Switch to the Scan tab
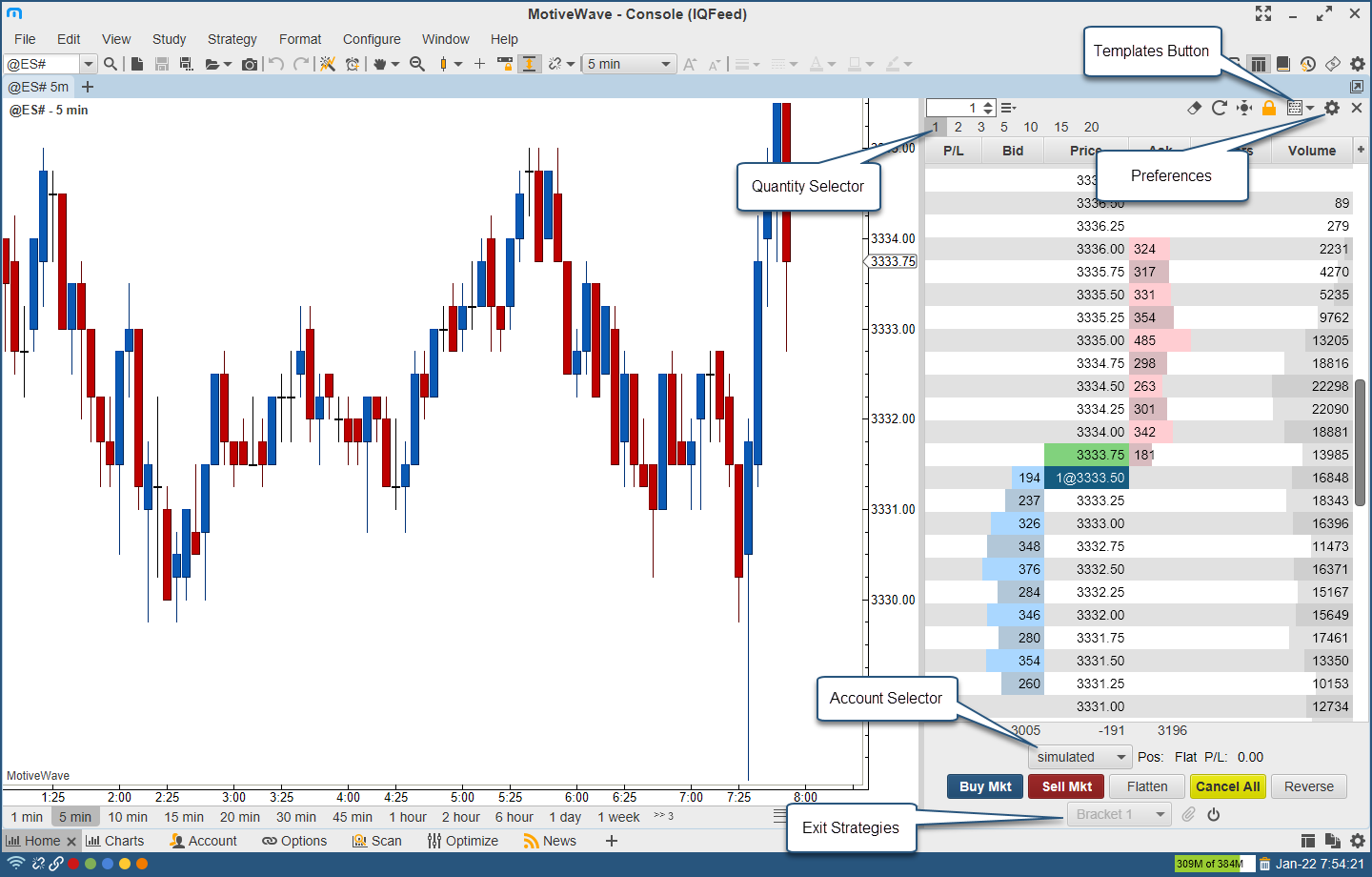This screenshot has height=877, width=1372. [377, 841]
